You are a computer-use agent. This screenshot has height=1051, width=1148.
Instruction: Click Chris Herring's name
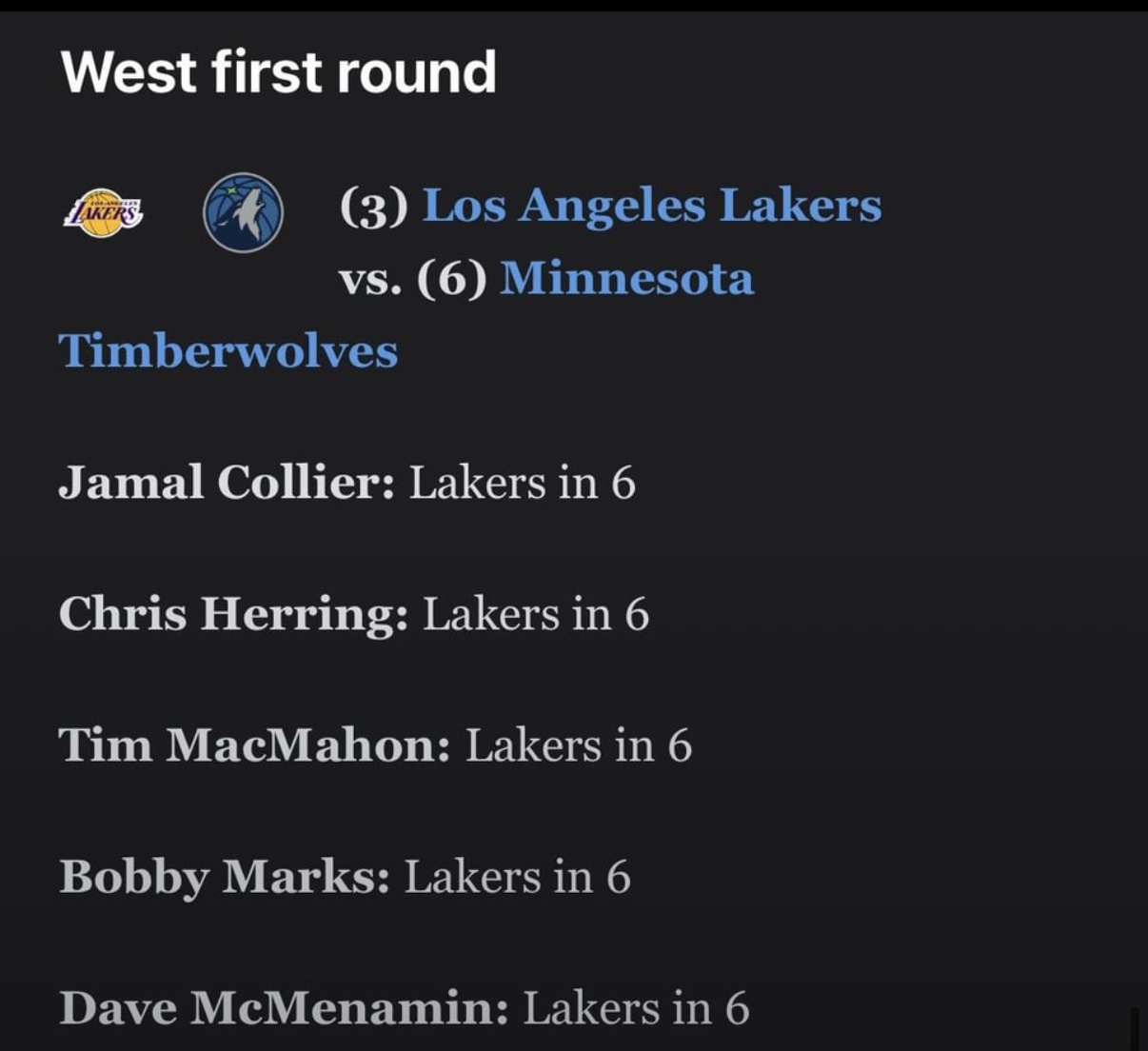(233, 613)
